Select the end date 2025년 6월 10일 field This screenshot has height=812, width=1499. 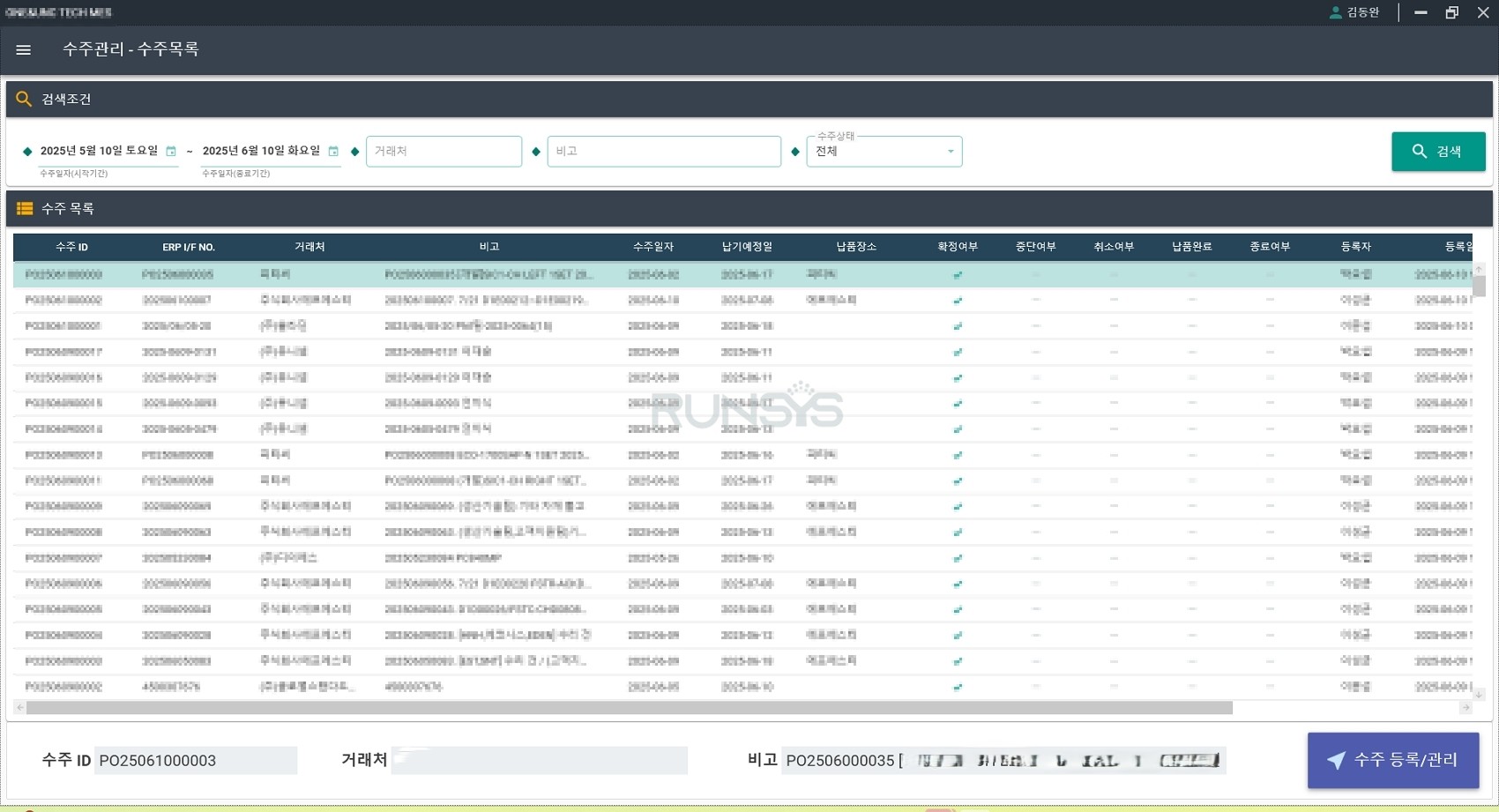(x=261, y=151)
